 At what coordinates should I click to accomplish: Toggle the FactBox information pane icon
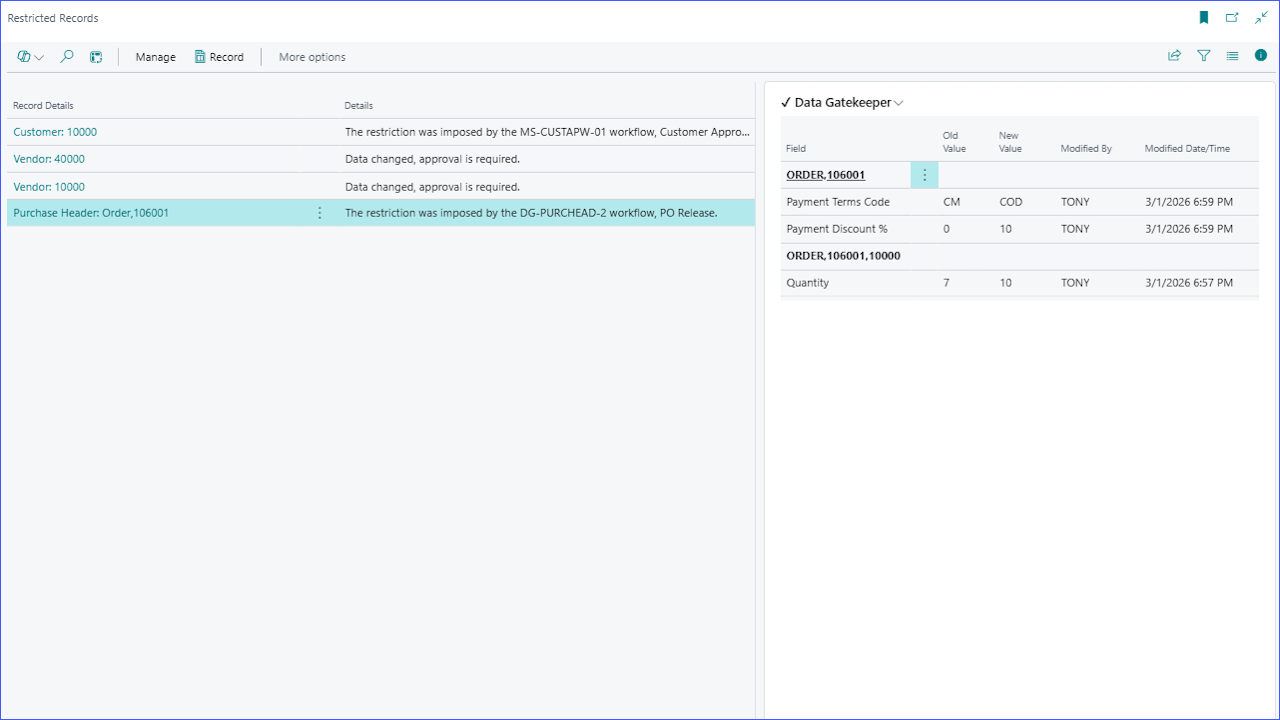[x=1261, y=56]
